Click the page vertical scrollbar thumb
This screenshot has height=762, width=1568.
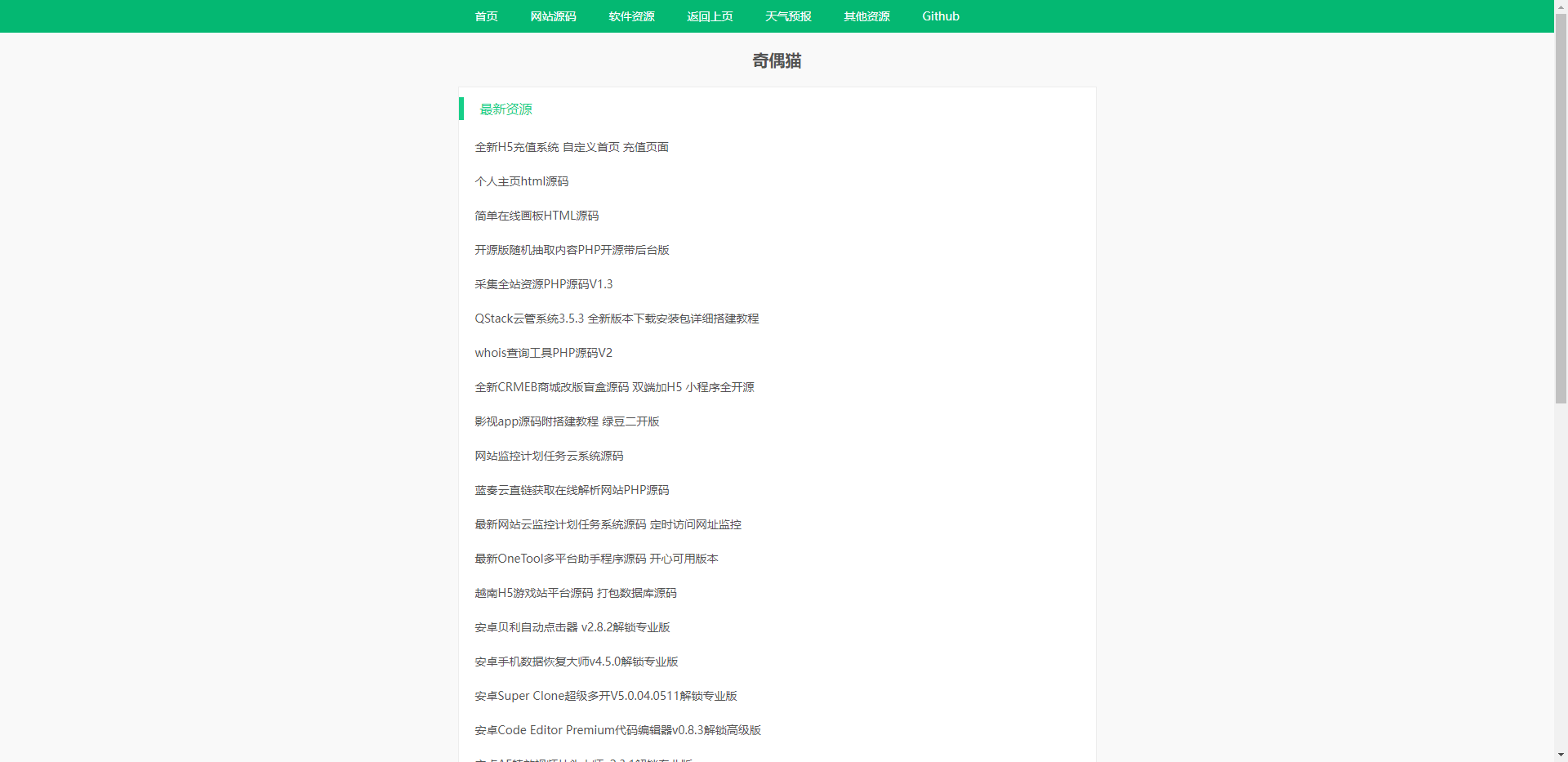point(1561,208)
